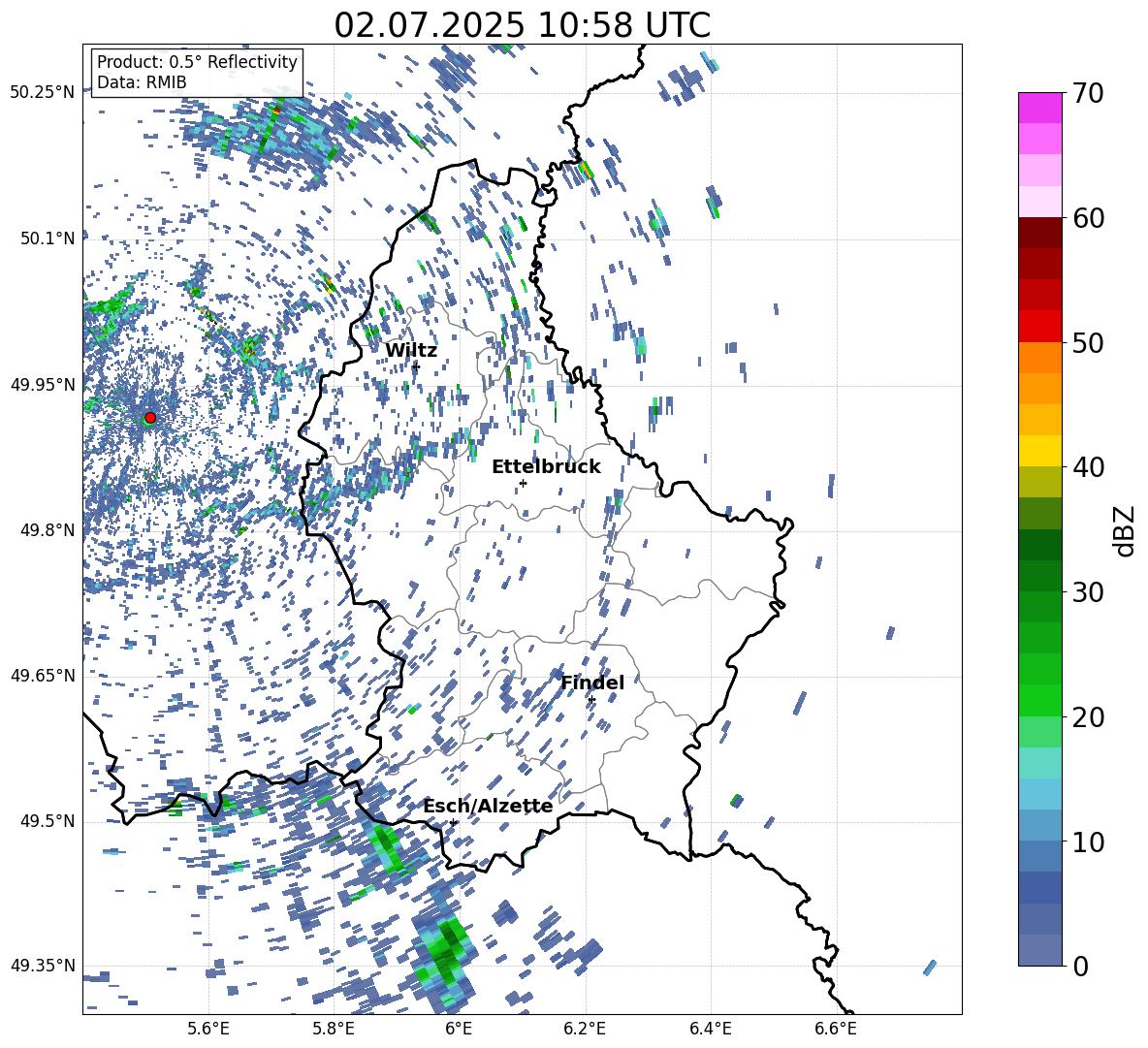1148x1048 pixels.
Task: Click the bright green colorbar swatch above 20
Action: (1039, 700)
